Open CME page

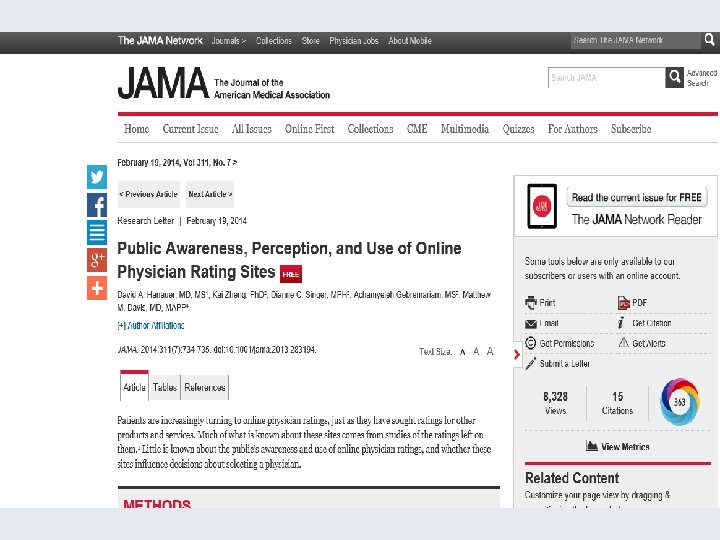pos(417,129)
